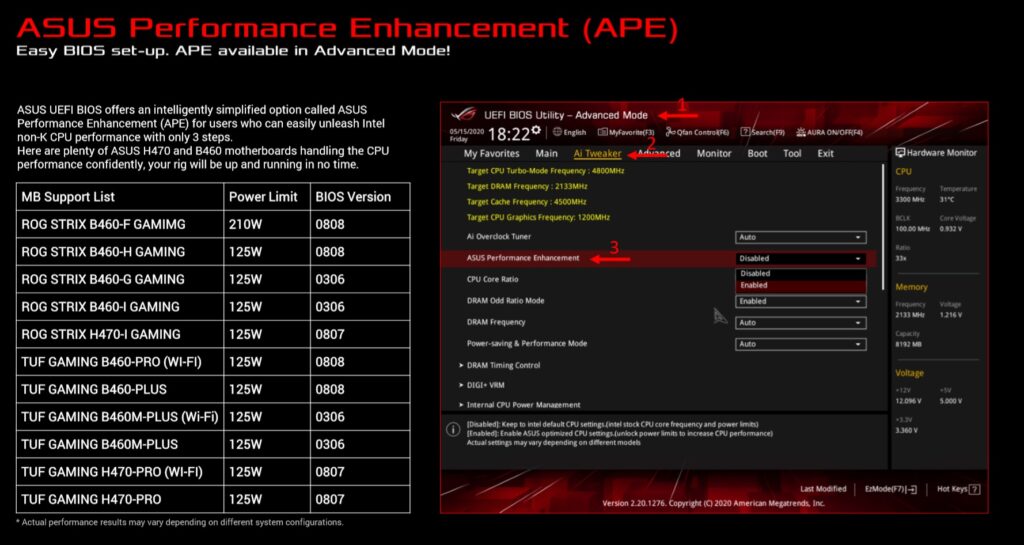The width and height of the screenshot is (1024, 545).
Task: Click the 210W power limit cell
Action: point(266,225)
